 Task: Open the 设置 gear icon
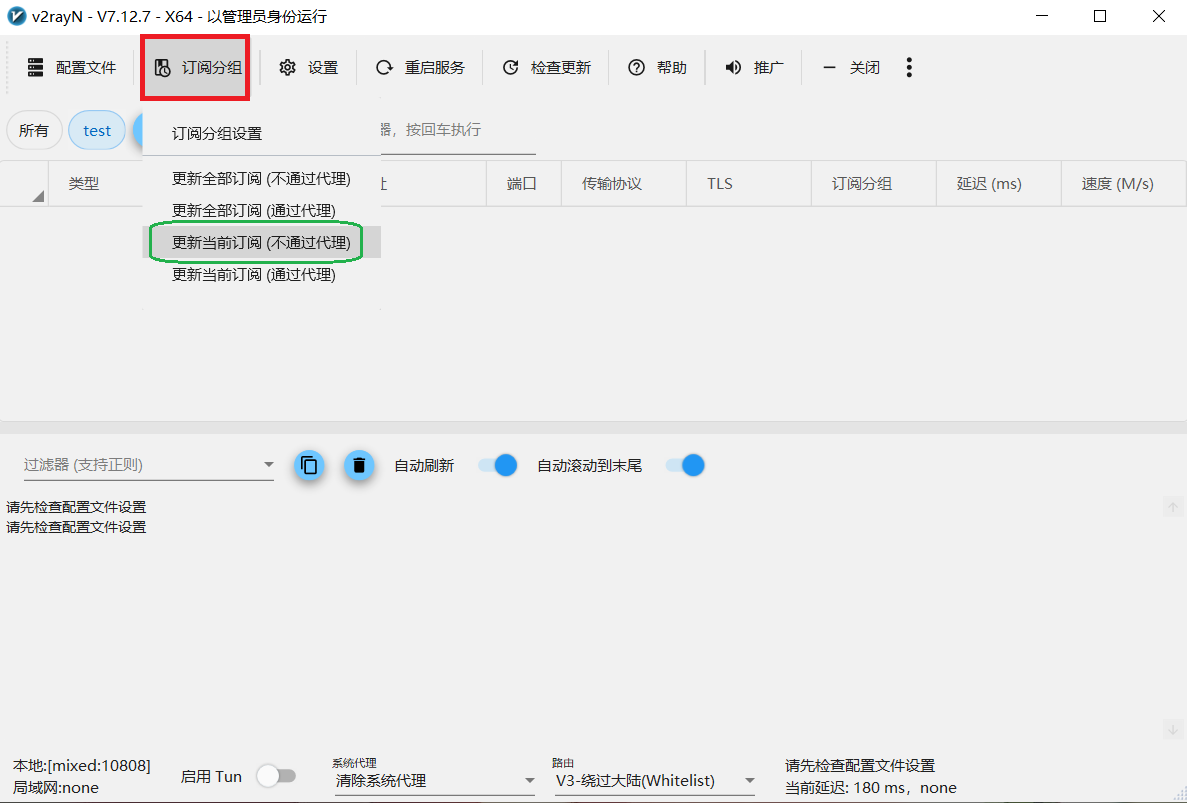coord(288,68)
